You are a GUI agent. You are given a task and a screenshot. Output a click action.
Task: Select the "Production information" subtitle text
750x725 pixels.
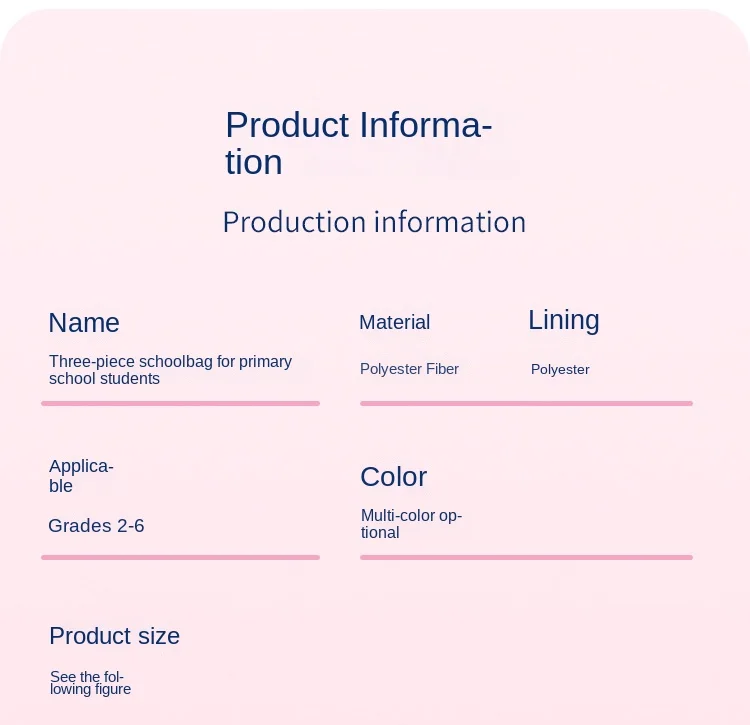pyautogui.click(x=374, y=222)
